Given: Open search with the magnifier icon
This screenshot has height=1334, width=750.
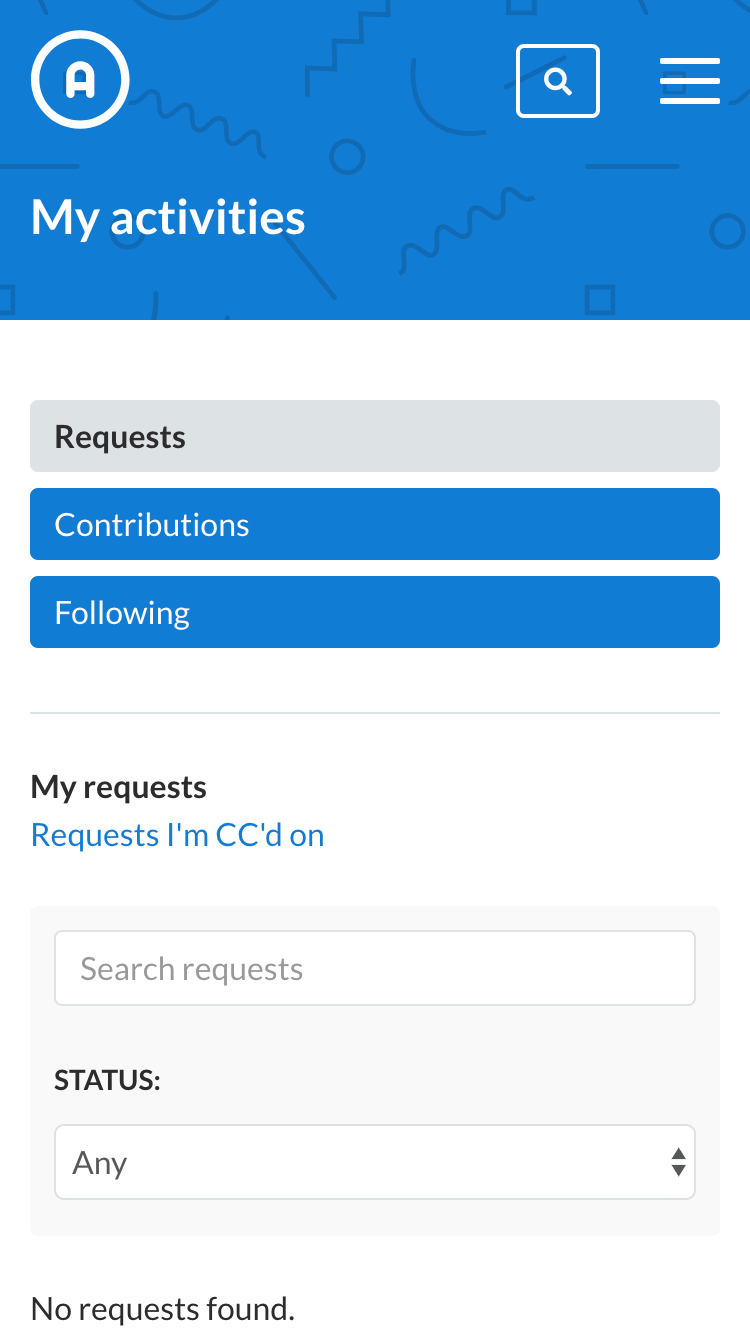Looking at the screenshot, I should click(x=558, y=81).
